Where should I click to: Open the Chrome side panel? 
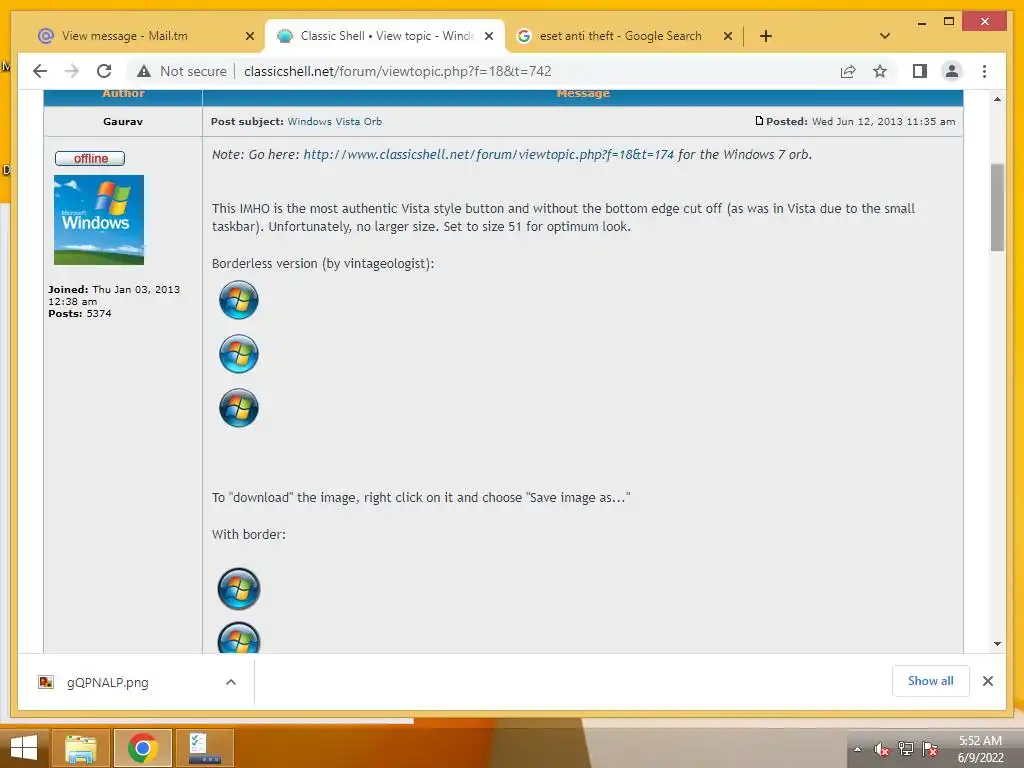[920, 71]
